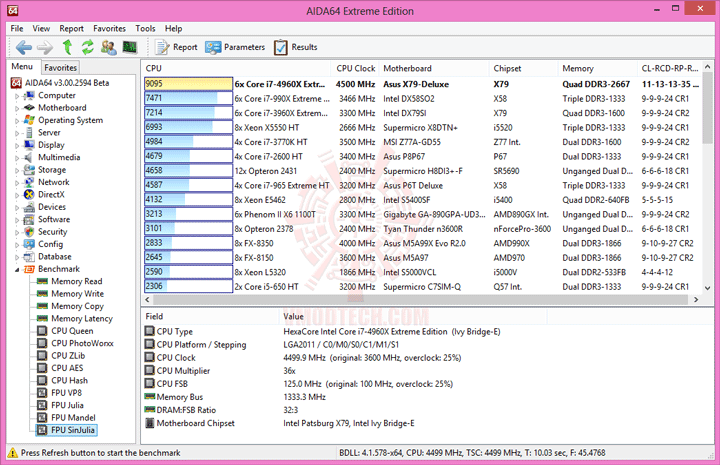Collapse the Benchmark tree node
This screenshot has height=465, width=720.
coord(17,269)
